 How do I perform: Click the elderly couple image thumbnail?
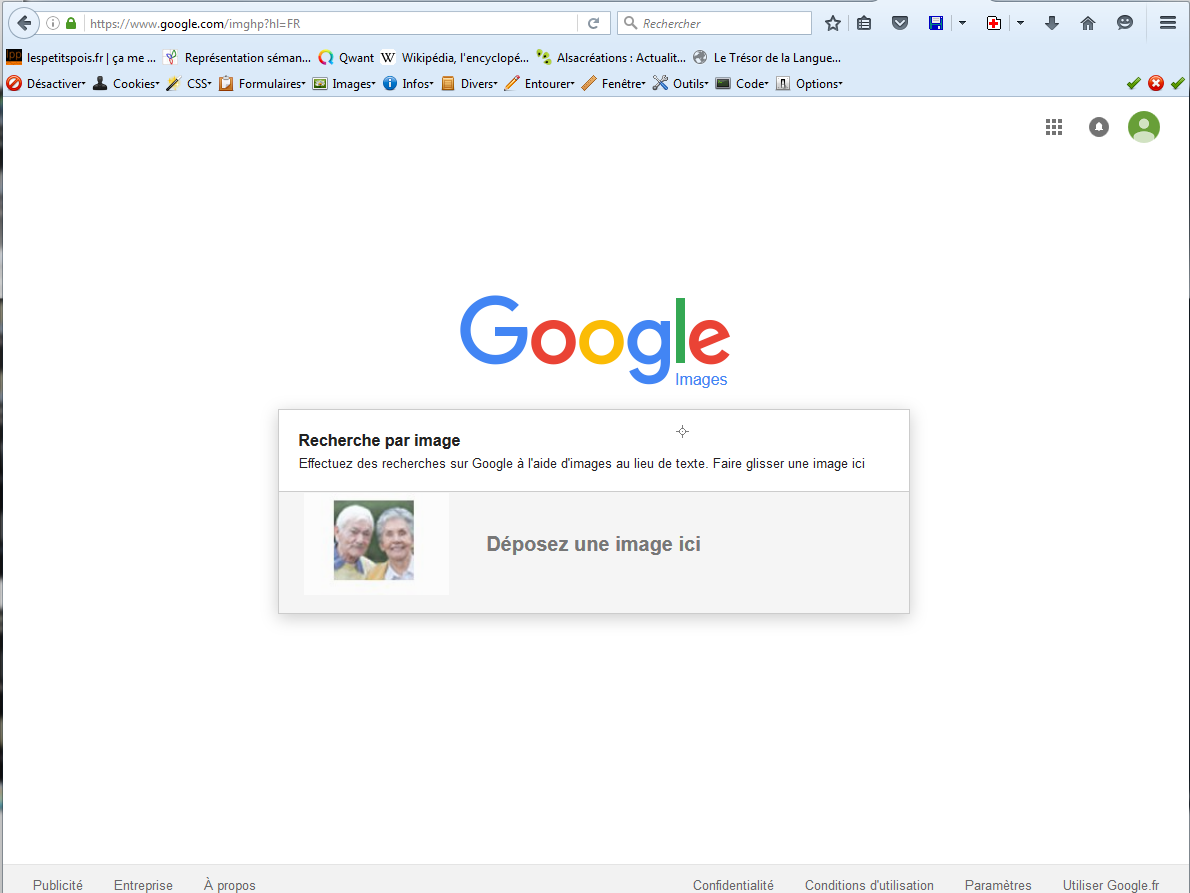point(374,541)
